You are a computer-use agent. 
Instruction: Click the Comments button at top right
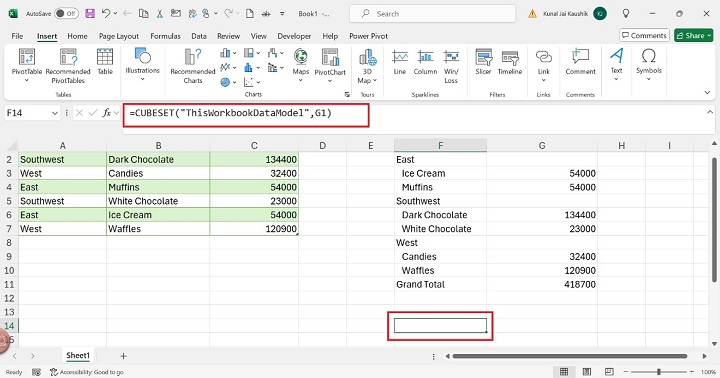(x=644, y=35)
